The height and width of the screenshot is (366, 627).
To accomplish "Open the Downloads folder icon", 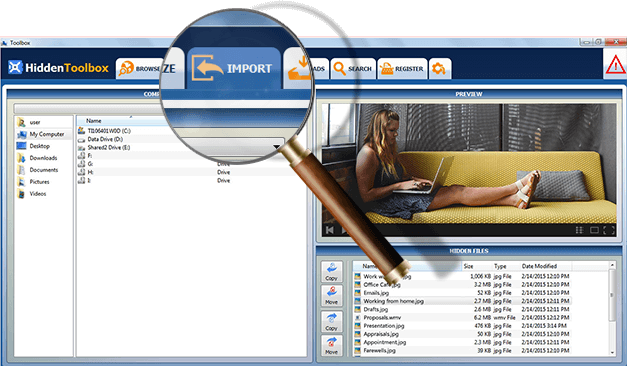I will coord(21,158).
